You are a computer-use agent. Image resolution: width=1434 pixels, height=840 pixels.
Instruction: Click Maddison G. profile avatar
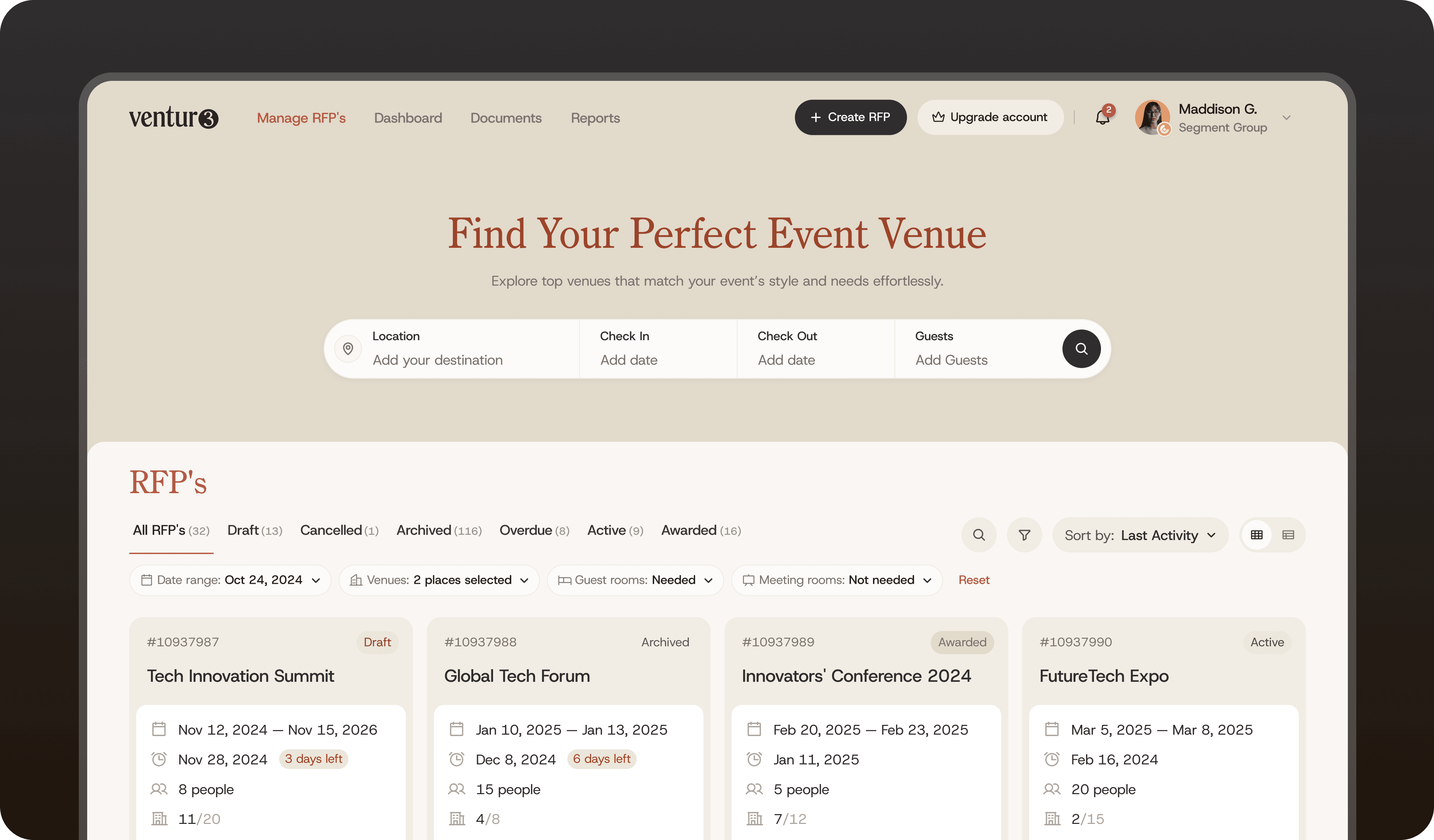pos(1152,117)
